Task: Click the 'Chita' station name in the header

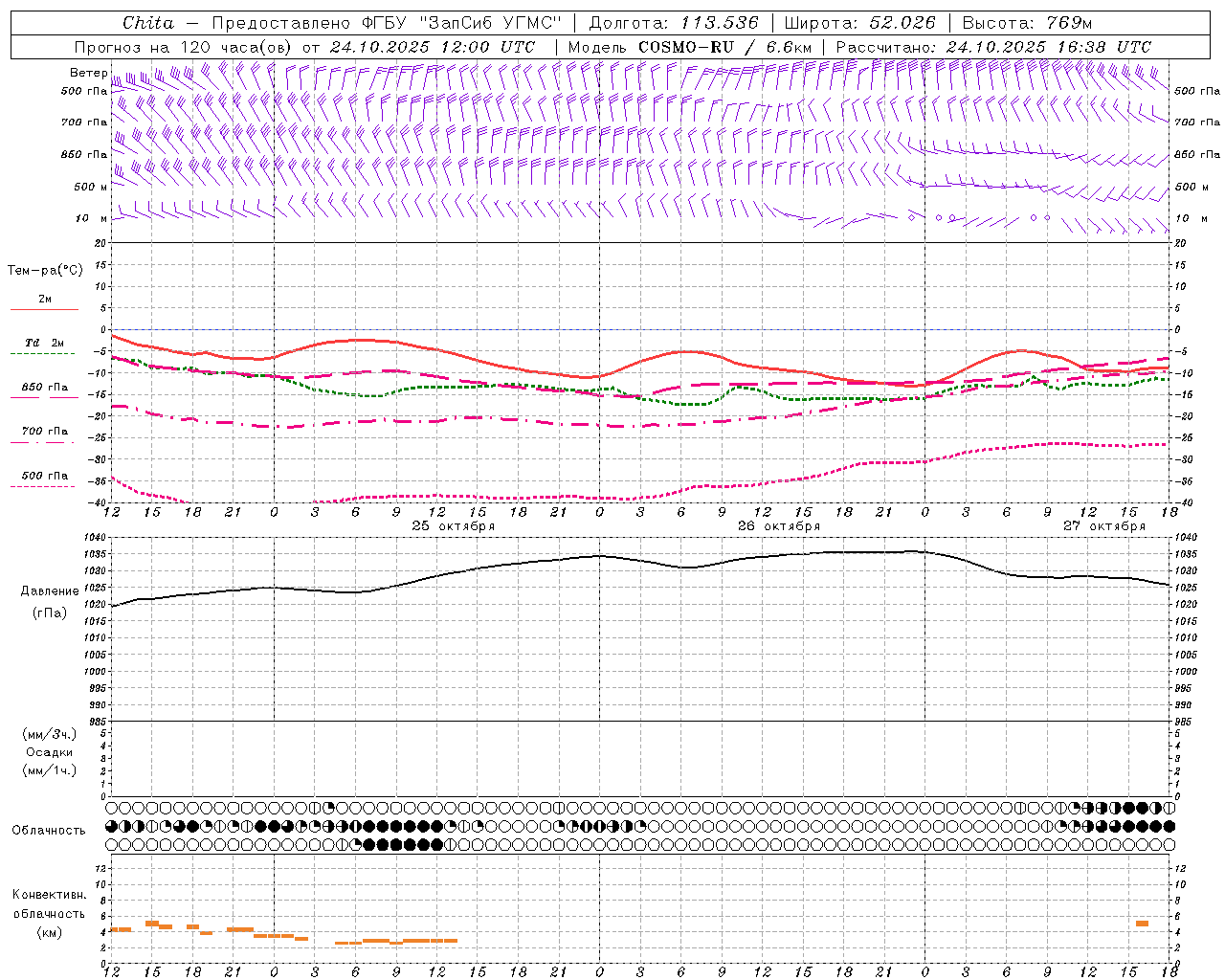Action: click(148, 23)
